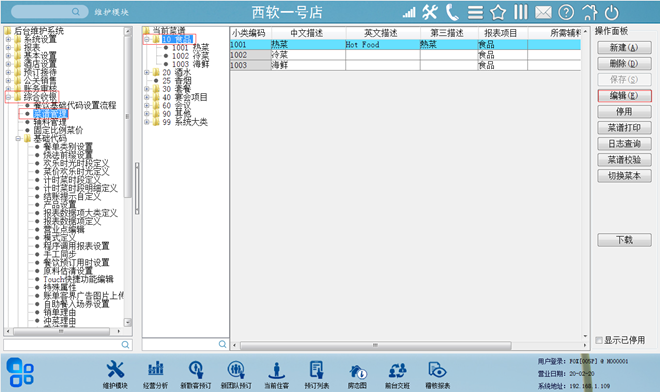Click the signal strength icon in header
Screen dimensions: 660x392
pos(409,13)
